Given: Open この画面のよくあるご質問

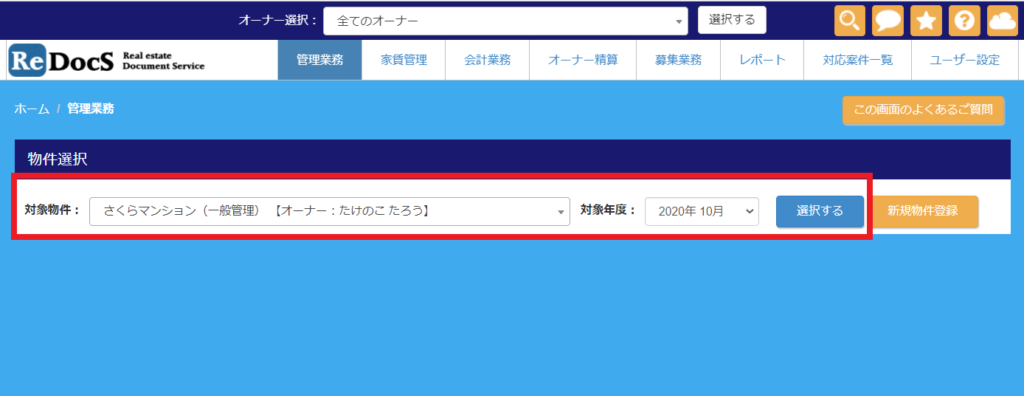Looking at the screenshot, I should [923, 110].
